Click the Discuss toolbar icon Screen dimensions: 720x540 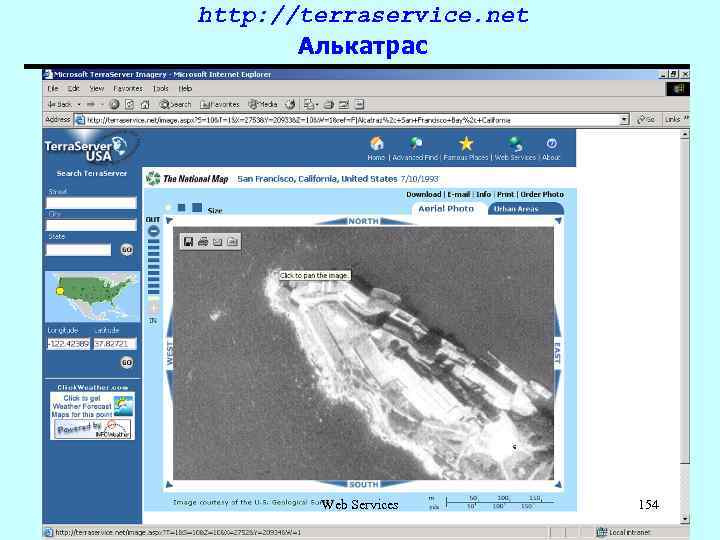tap(360, 104)
